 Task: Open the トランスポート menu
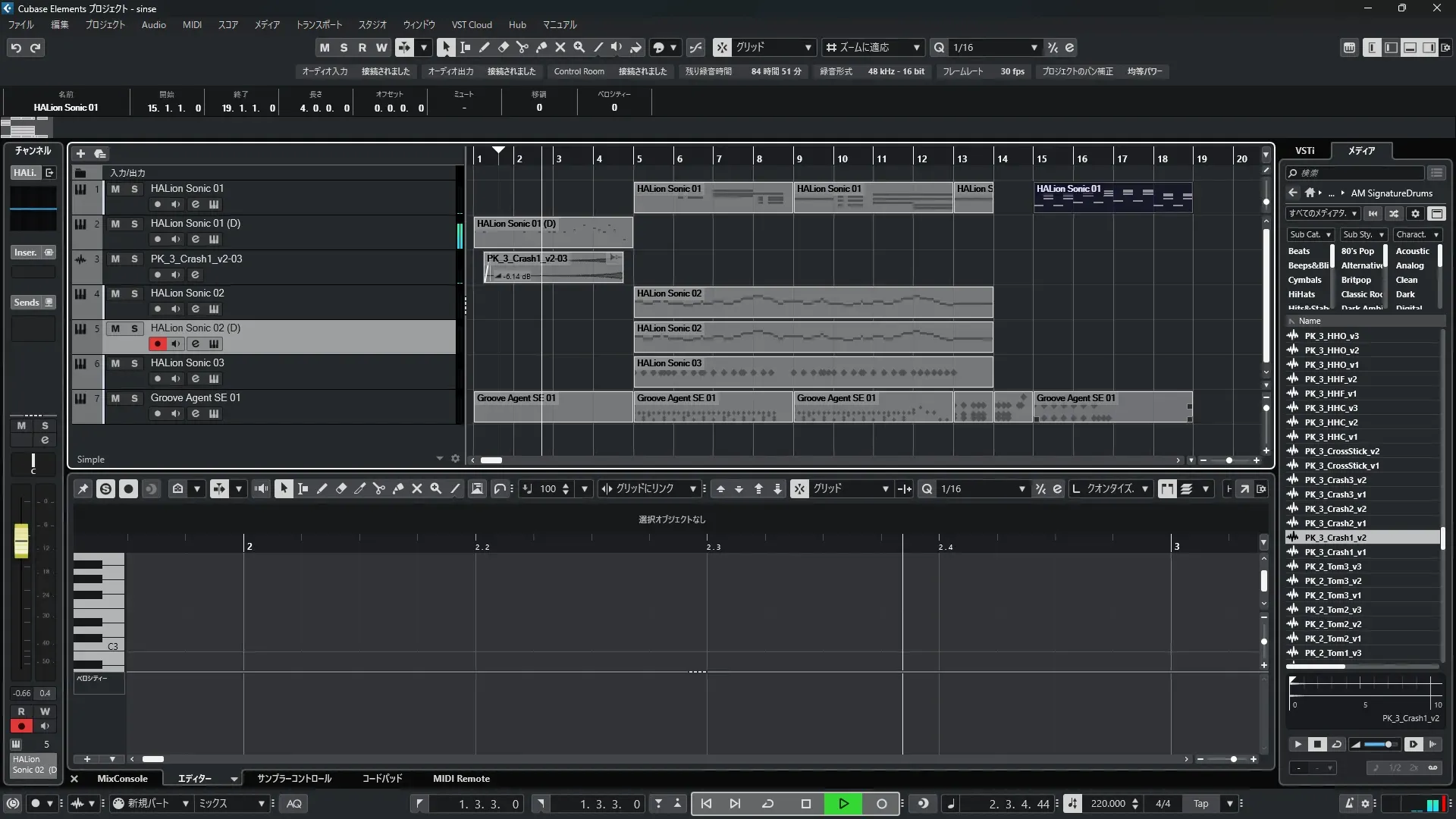tap(318, 24)
